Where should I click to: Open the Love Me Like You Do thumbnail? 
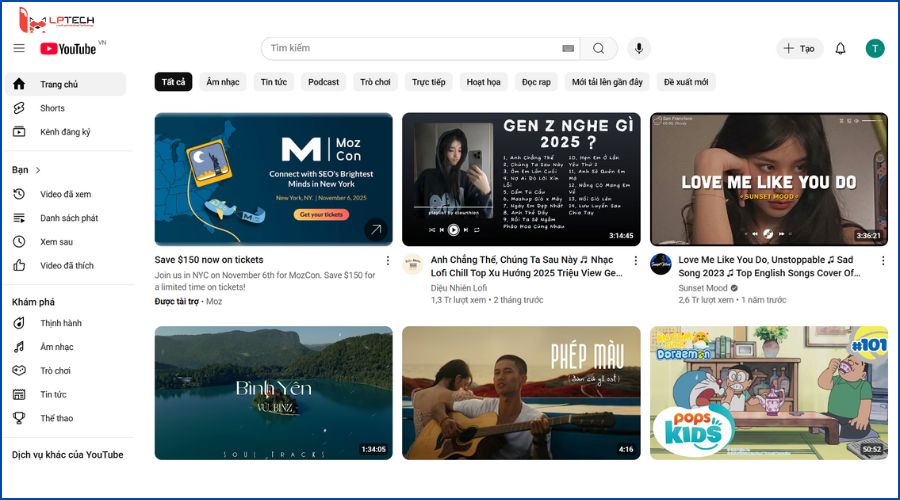point(769,179)
